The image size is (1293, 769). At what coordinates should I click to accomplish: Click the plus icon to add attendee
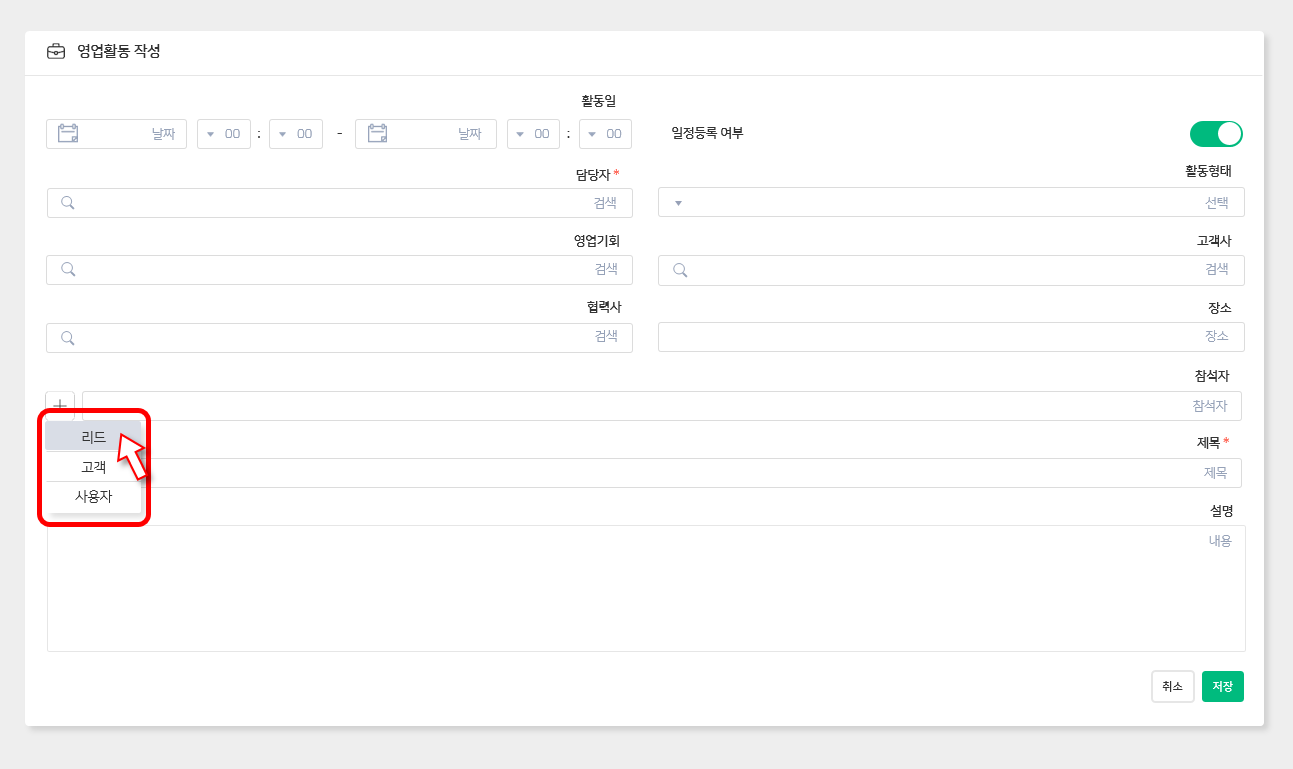(x=60, y=405)
